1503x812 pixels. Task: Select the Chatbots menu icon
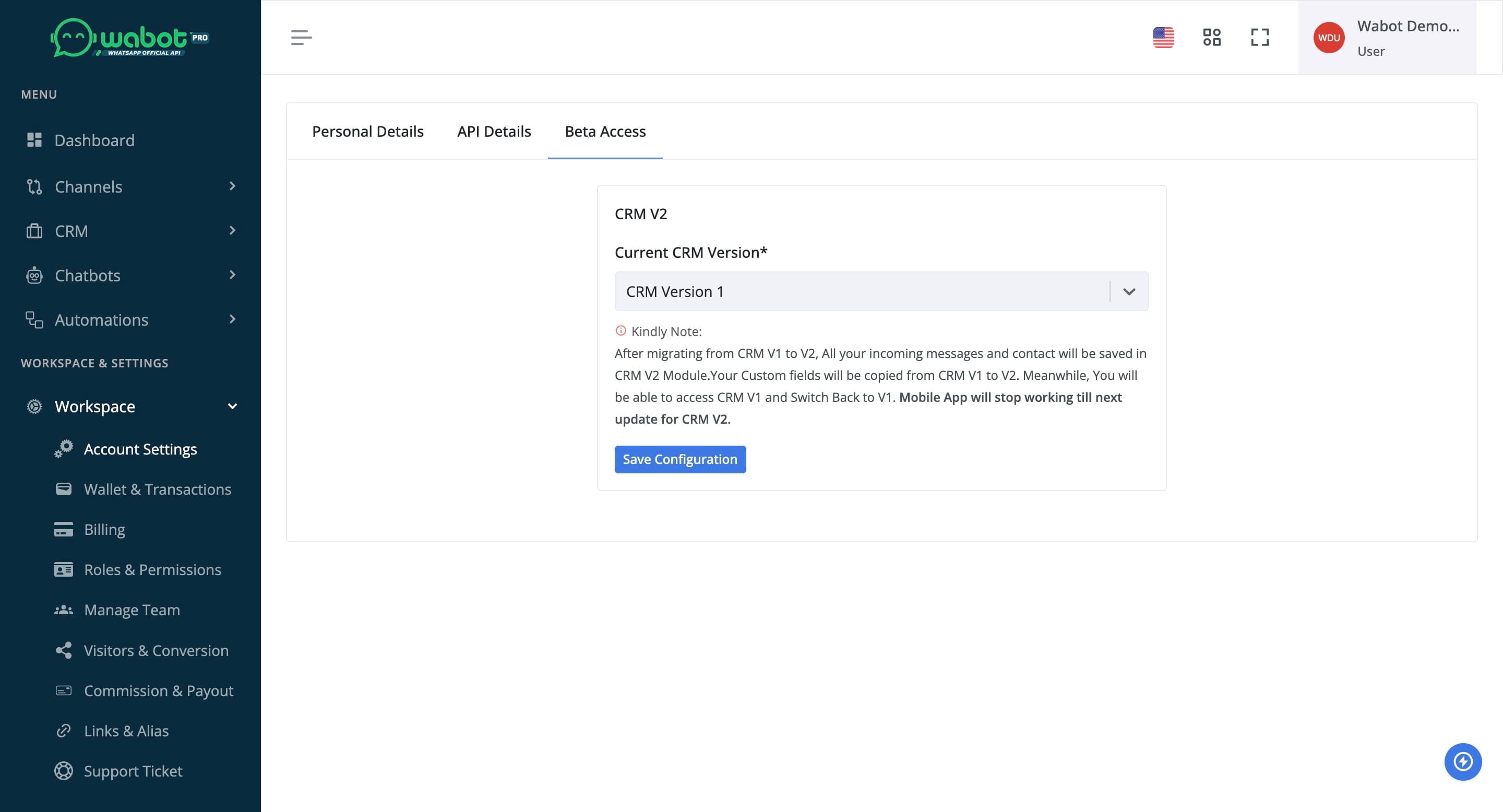[34, 276]
